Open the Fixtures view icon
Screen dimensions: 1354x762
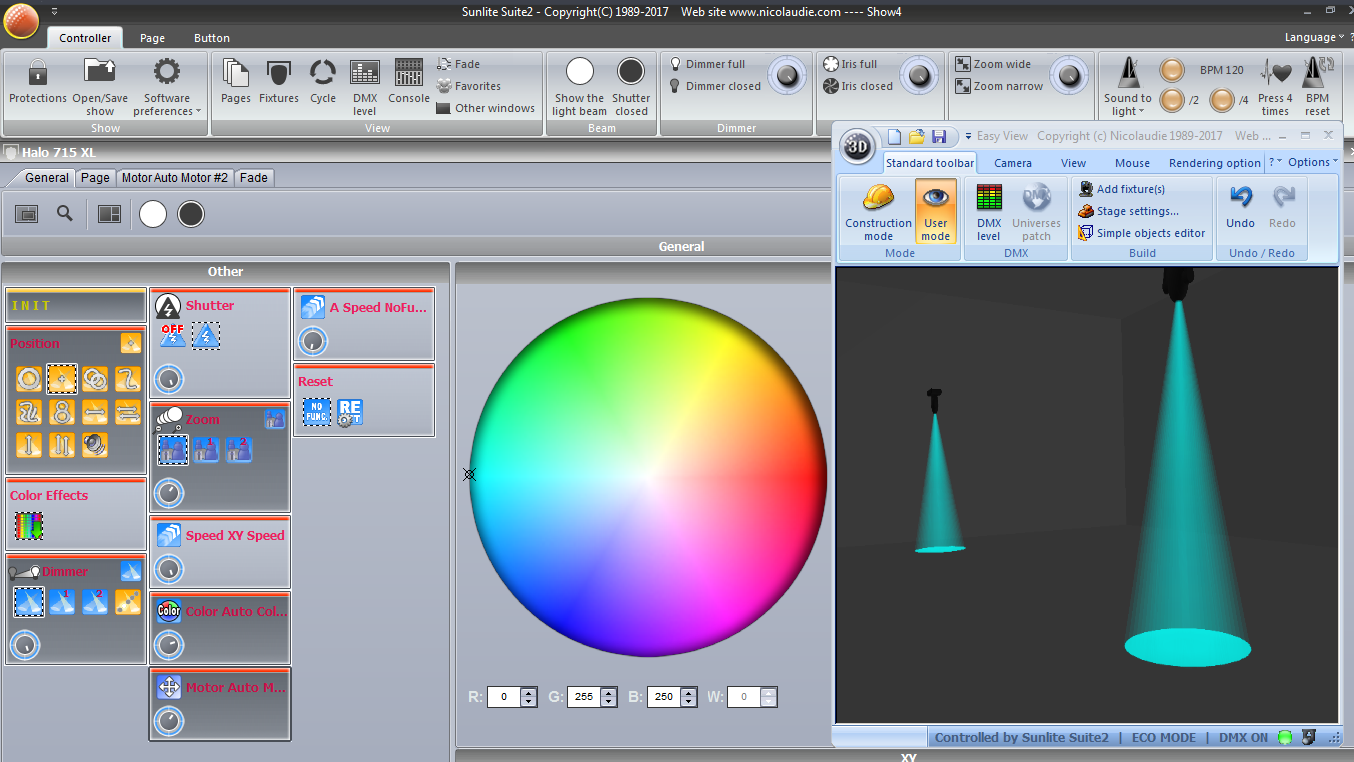279,74
